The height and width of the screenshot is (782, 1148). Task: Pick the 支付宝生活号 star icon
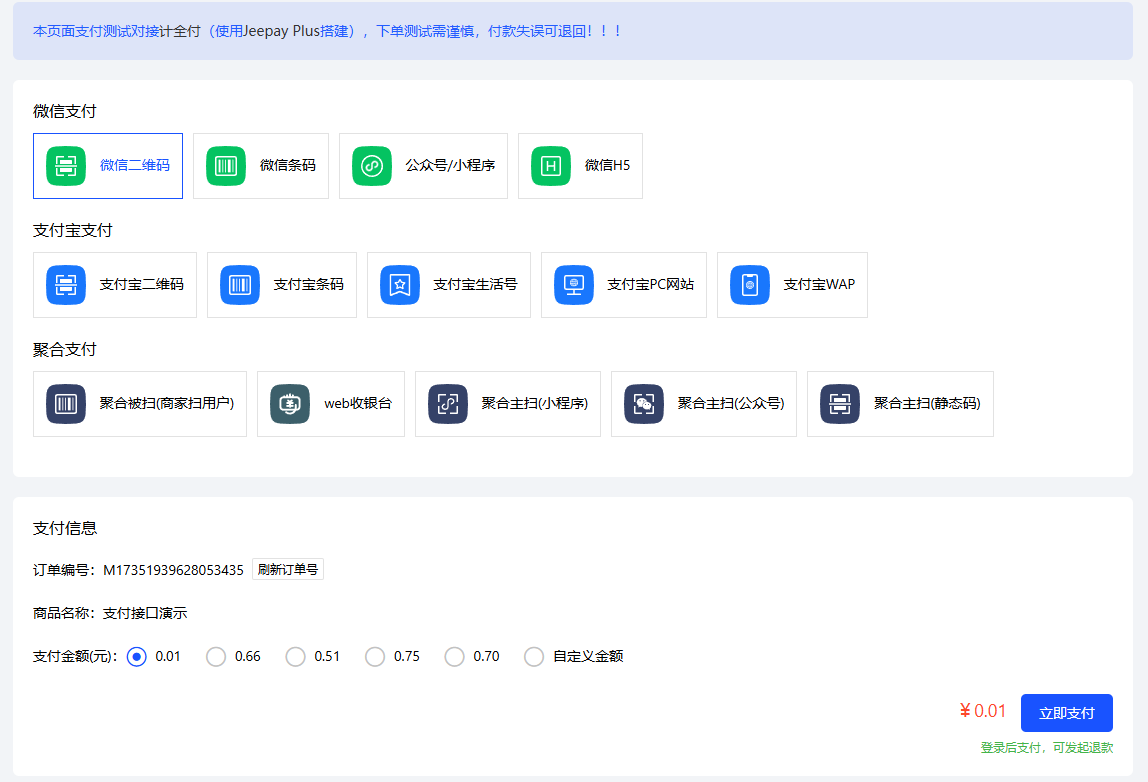click(400, 285)
